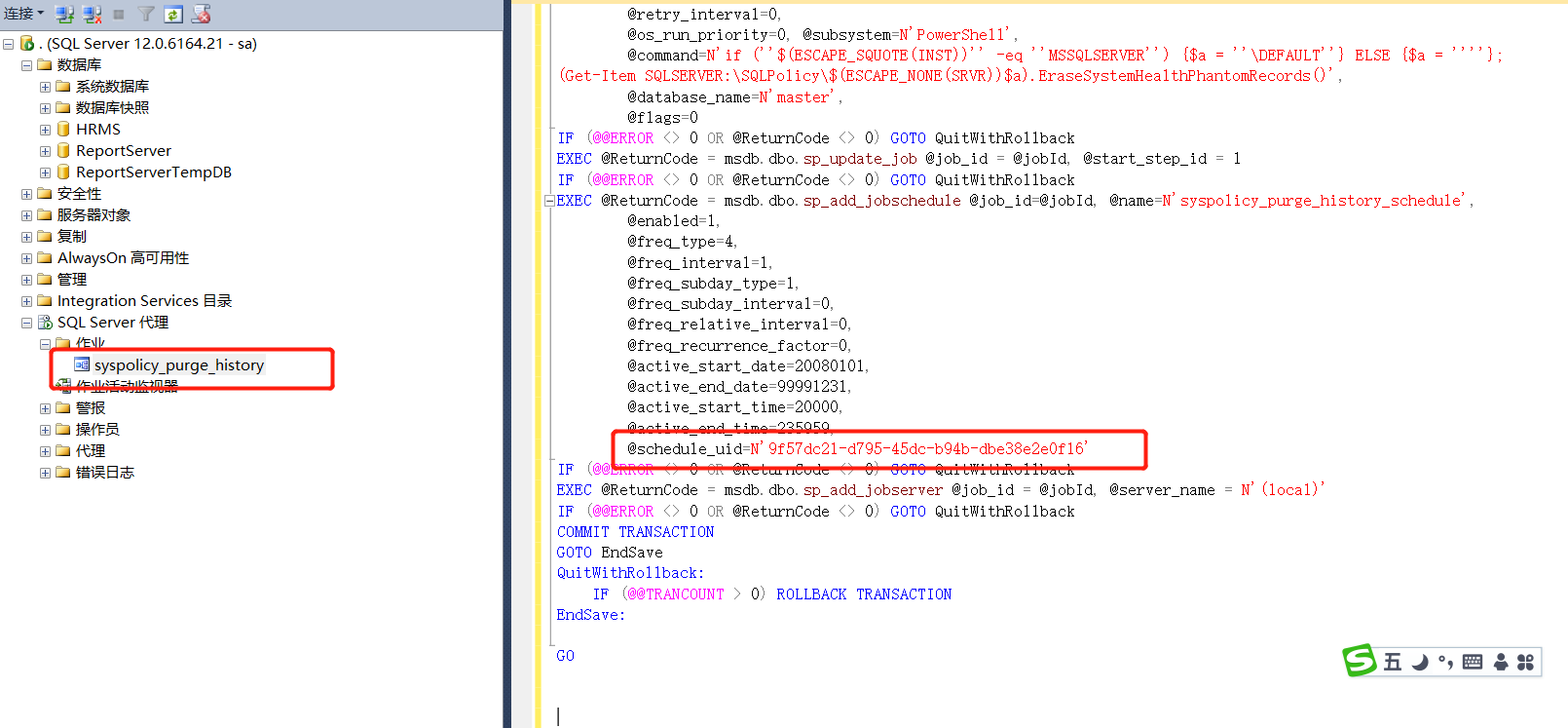The image size is (1568, 728).
Task: Expand the 服务器对象 folder
Action: pyautogui.click(x=26, y=215)
